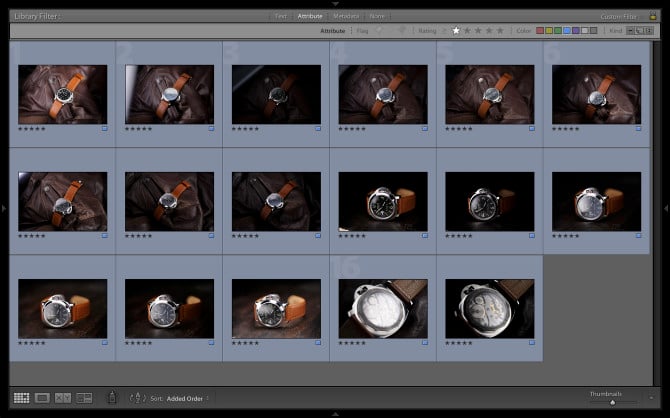Click the badge icon on thumbnail 1
Screen dimensions: 670x418
tap(105, 128)
